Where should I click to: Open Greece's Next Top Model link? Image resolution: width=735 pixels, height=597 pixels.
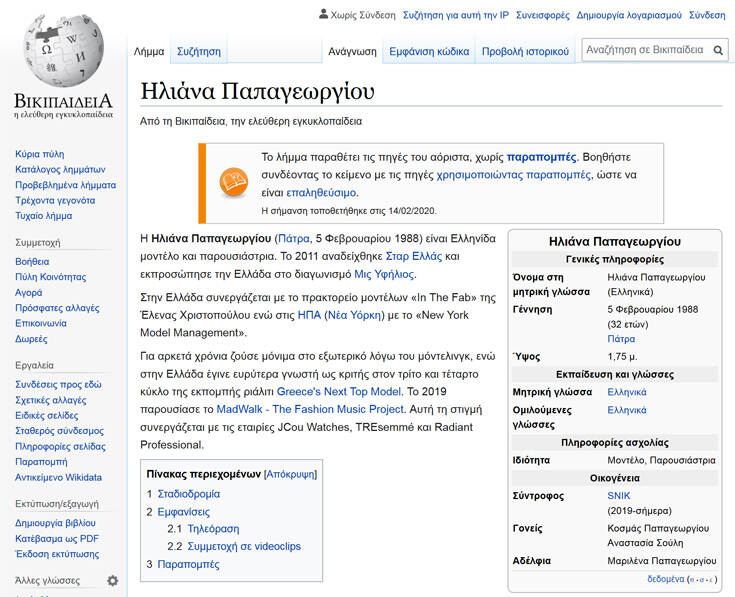pos(339,392)
